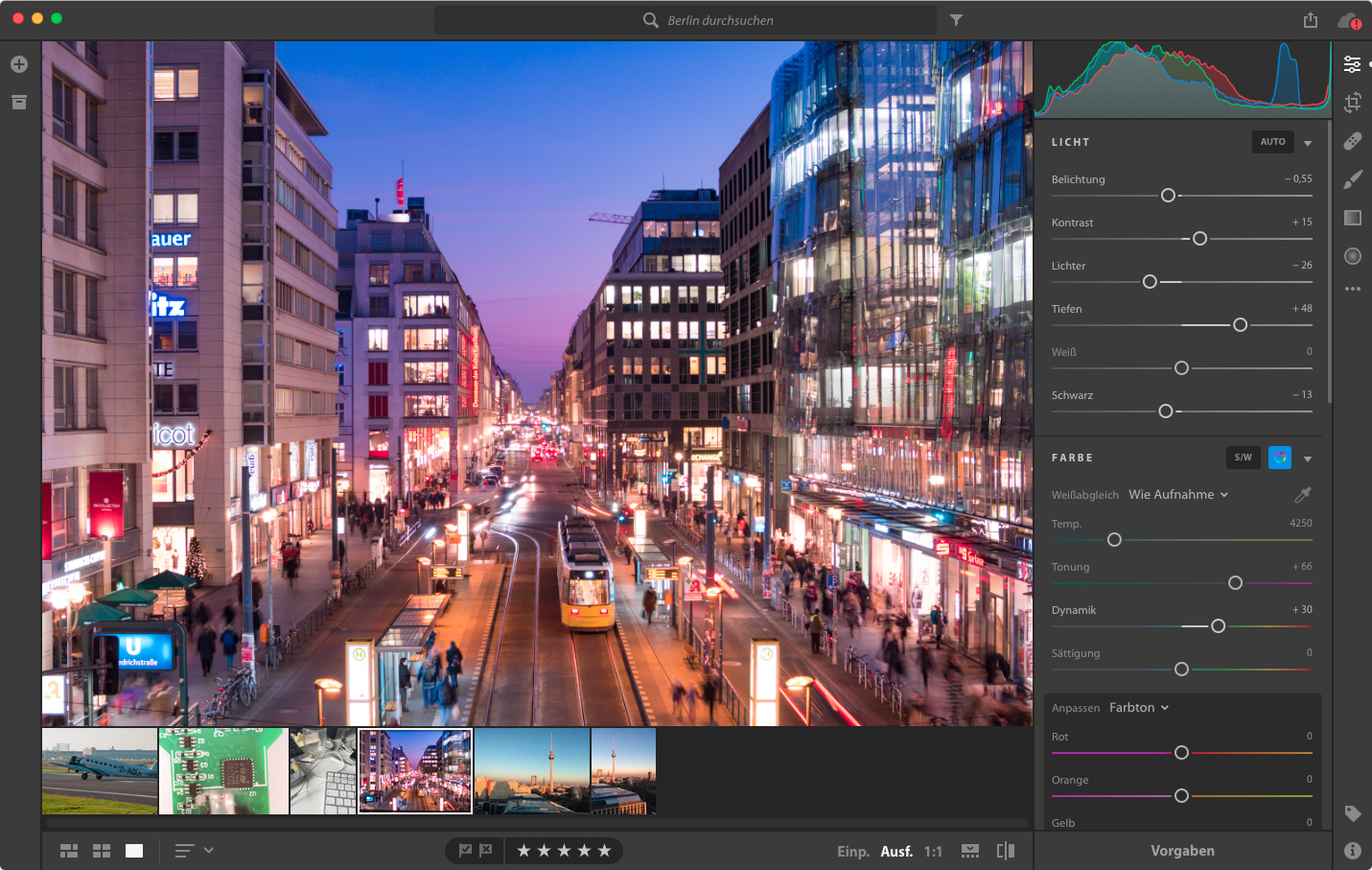Click the AUTO light button

1272,142
